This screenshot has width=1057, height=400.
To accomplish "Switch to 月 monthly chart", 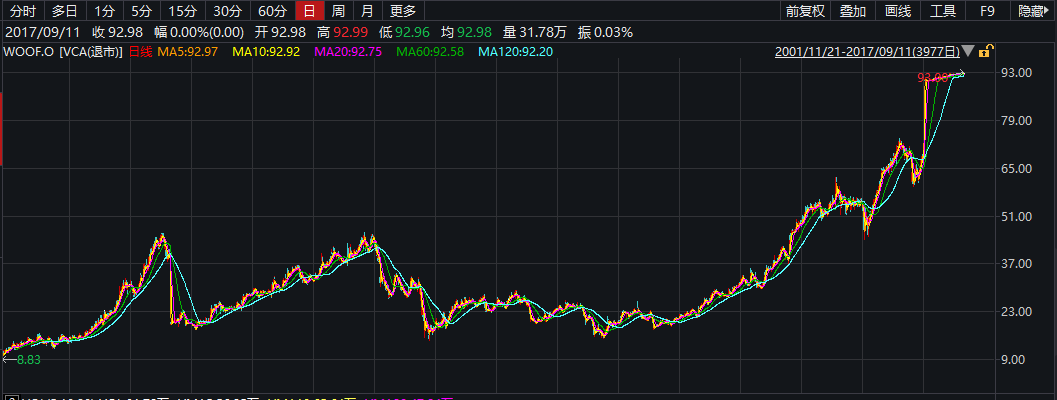I will click(x=367, y=12).
